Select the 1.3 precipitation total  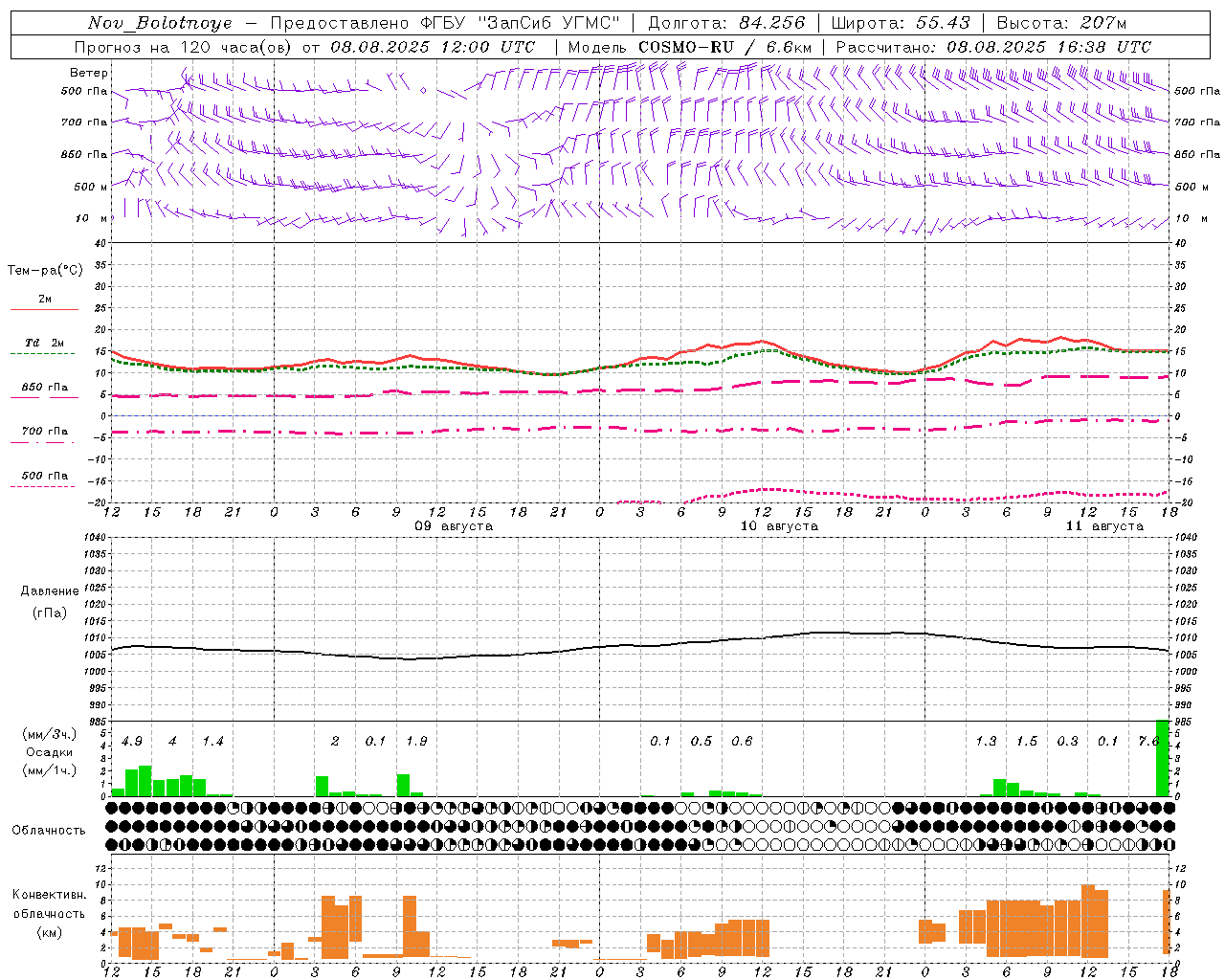(986, 741)
